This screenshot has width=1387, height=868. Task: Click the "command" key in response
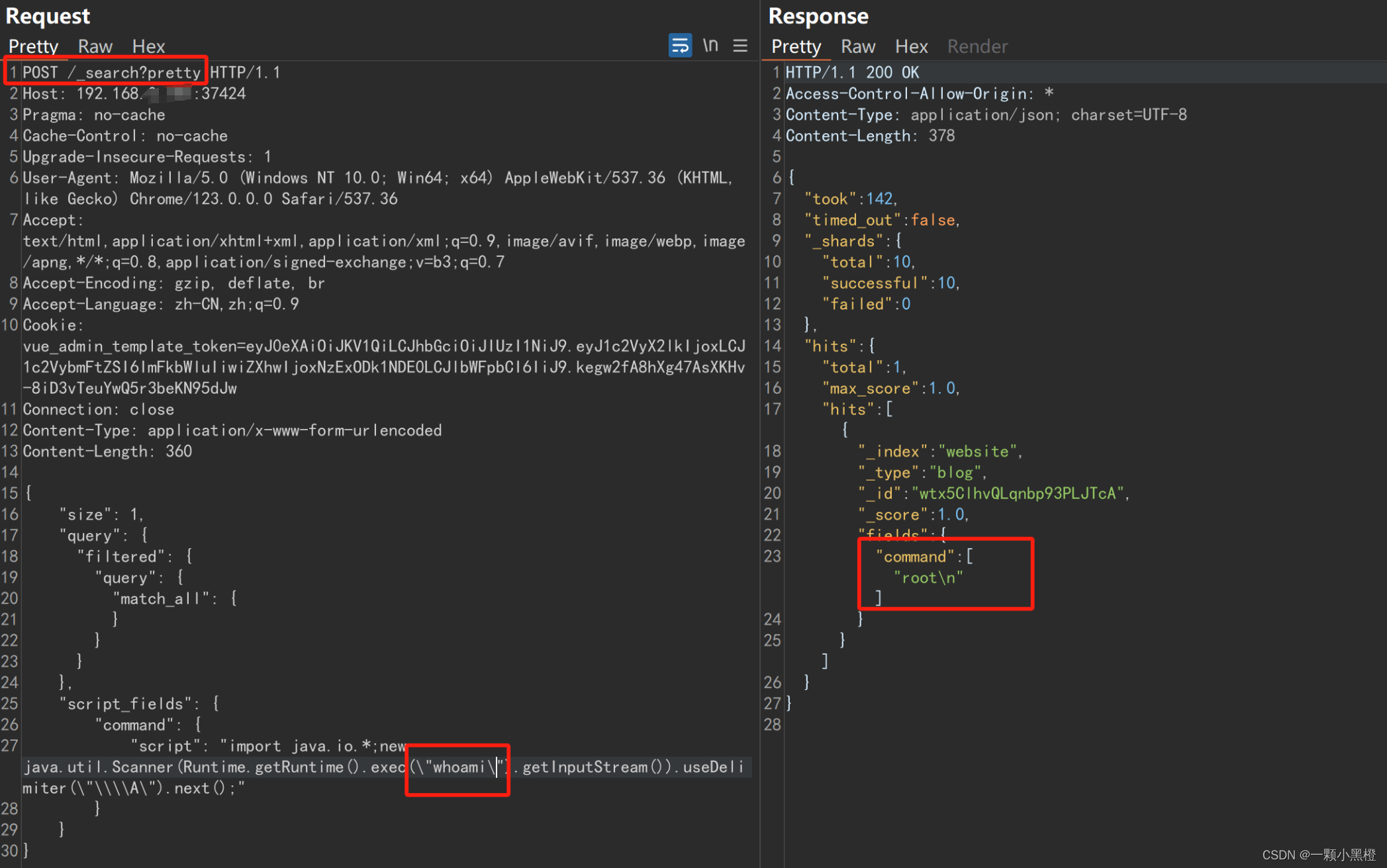tap(915, 557)
